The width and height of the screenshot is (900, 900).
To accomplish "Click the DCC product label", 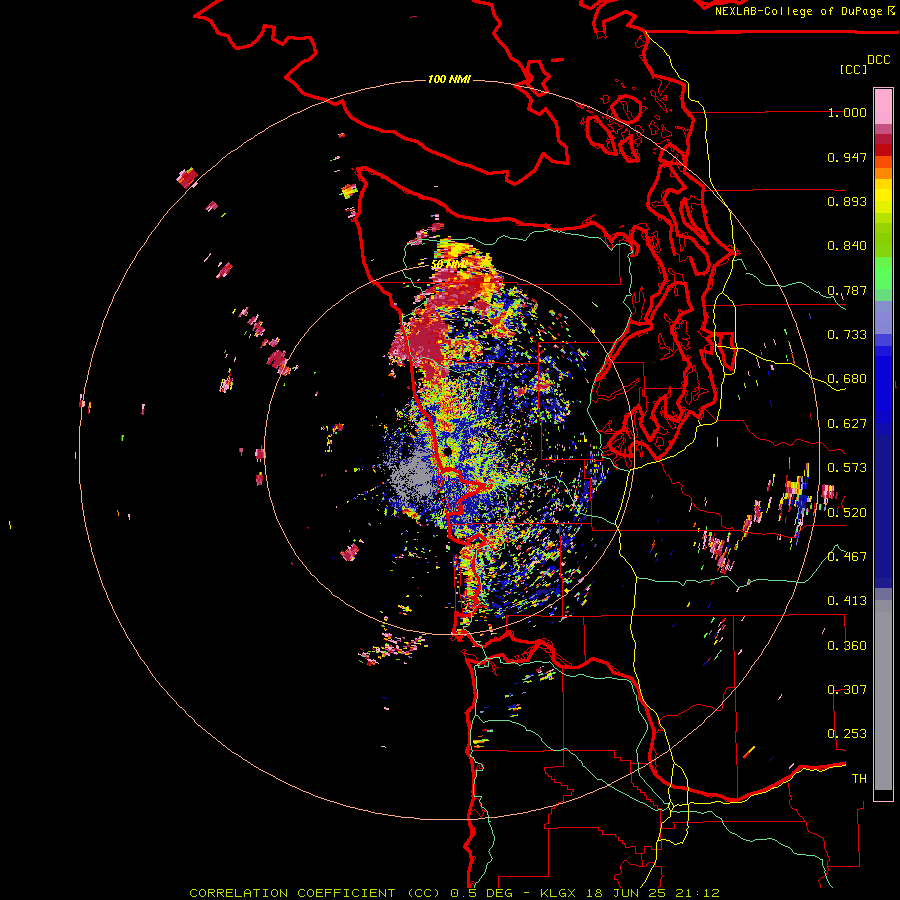I will 878,60.
